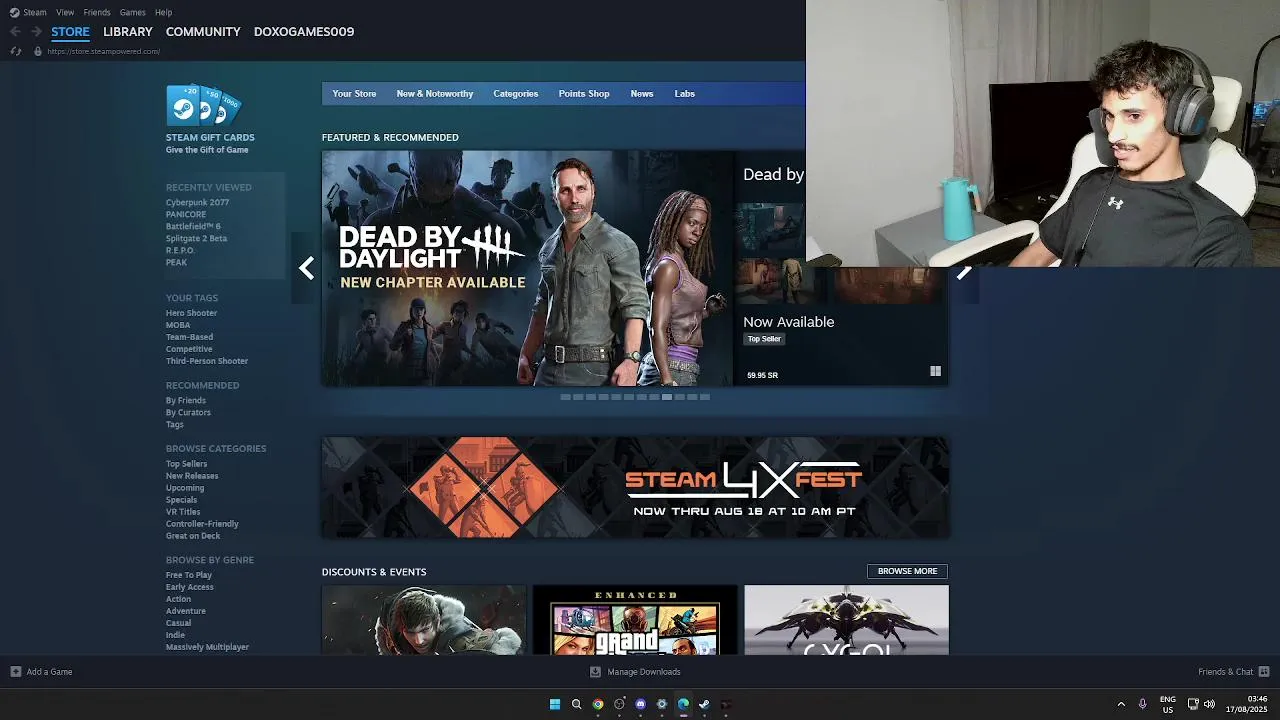Select the STORE tab
Image resolution: width=1280 pixels, height=720 pixels.
[x=70, y=32]
